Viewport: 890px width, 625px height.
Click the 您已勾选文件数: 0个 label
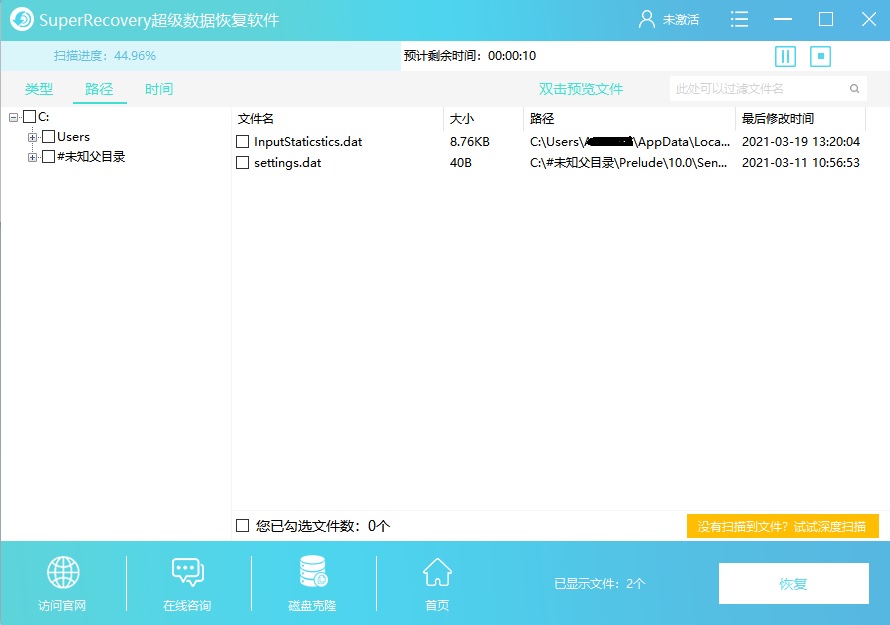coord(323,526)
